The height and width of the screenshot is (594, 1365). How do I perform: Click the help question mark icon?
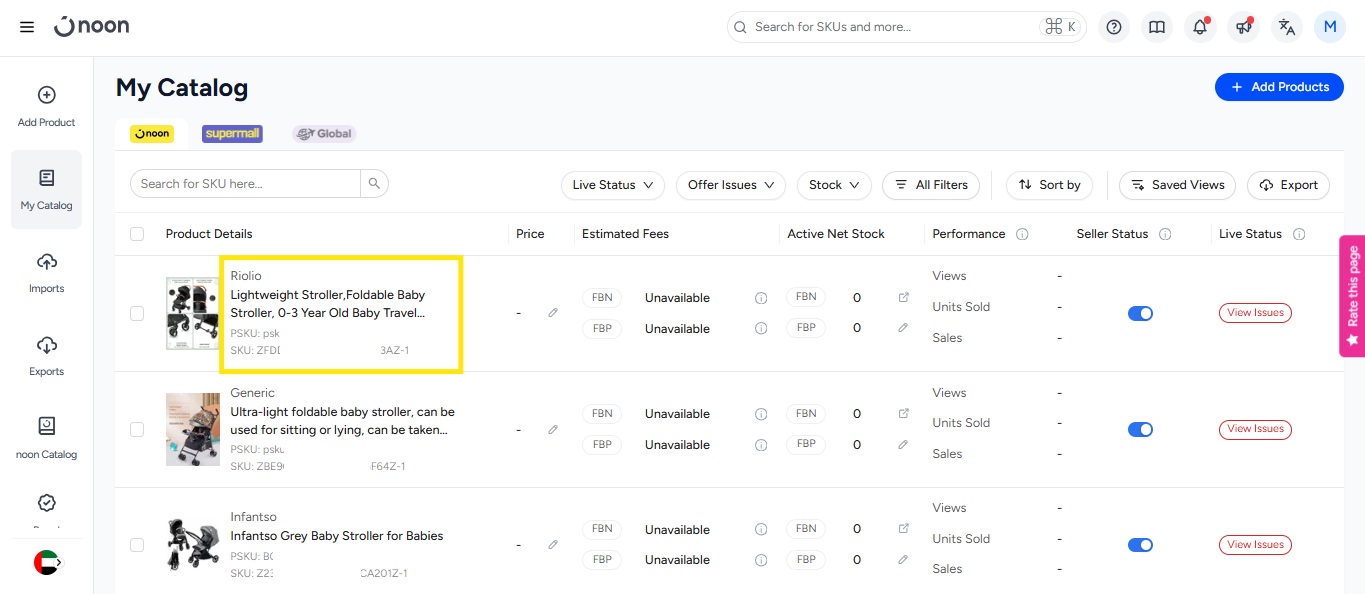pos(1114,27)
